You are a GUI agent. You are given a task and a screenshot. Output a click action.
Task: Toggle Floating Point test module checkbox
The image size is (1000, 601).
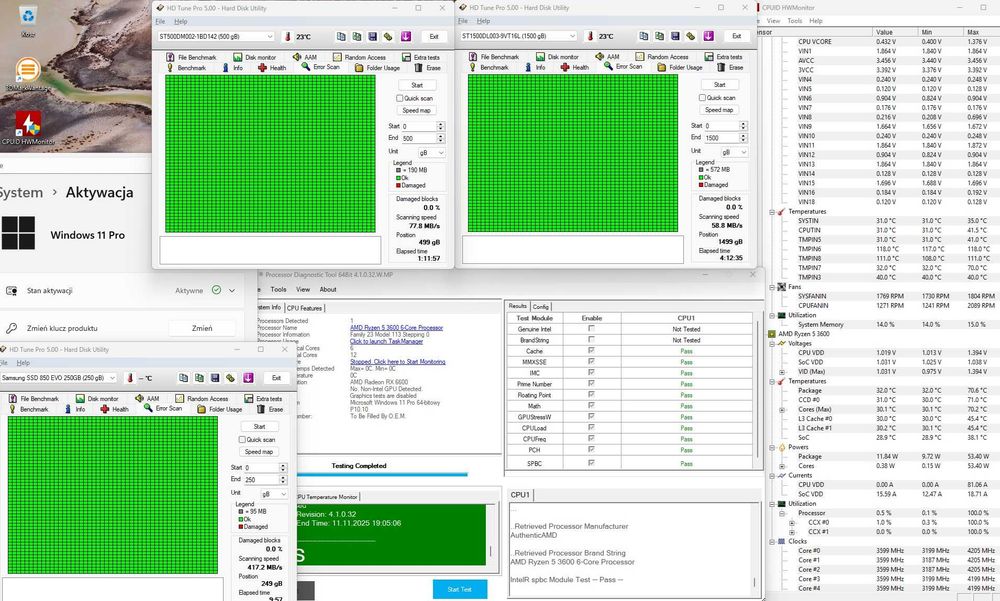pyautogui.click(x=591, y=394)
